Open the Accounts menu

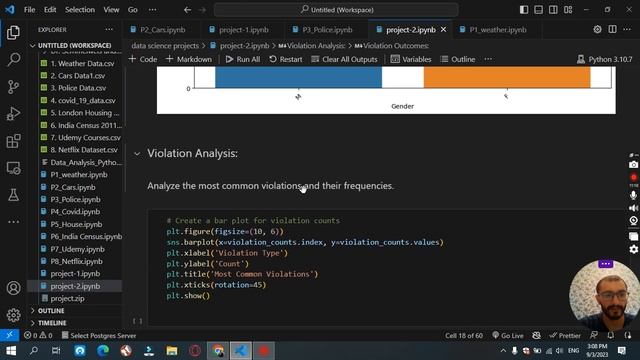pos(13,288)
